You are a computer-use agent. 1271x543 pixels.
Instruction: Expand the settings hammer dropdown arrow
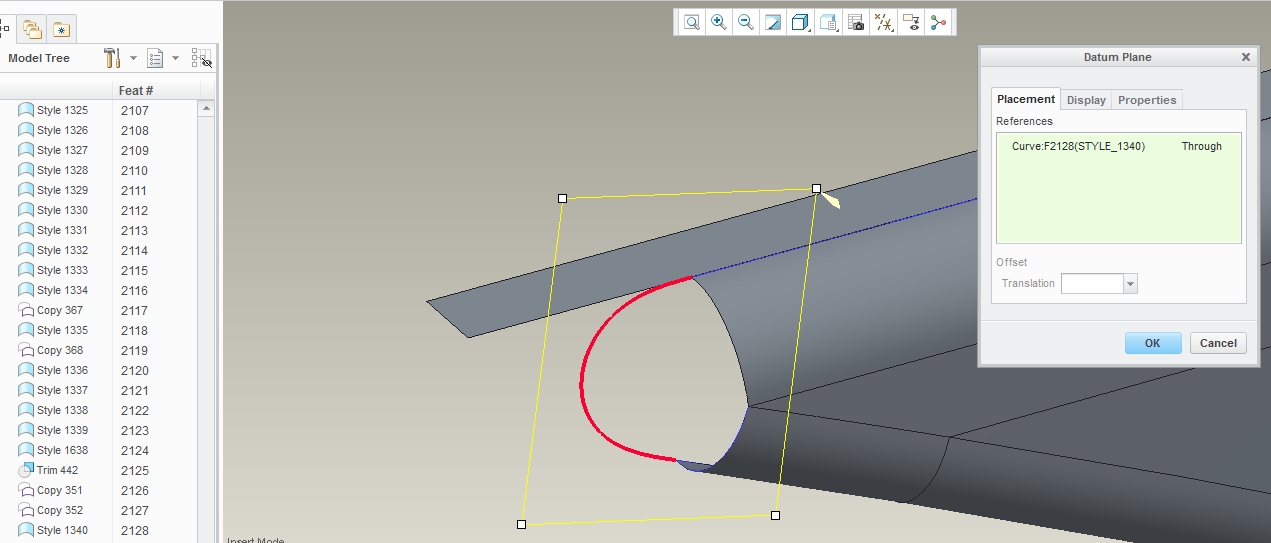pos(133,58)
